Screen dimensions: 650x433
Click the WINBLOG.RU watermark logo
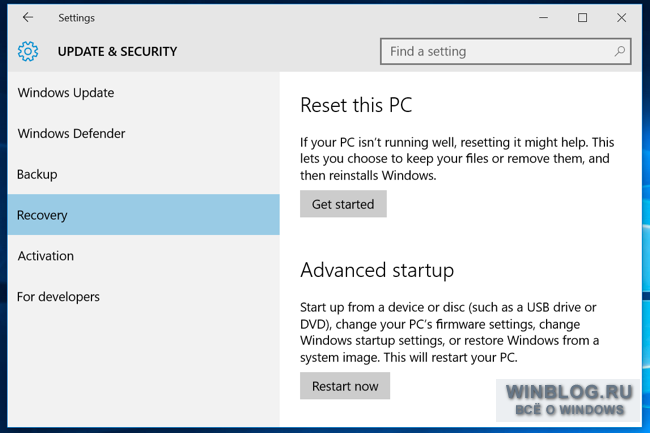[569, 400]
